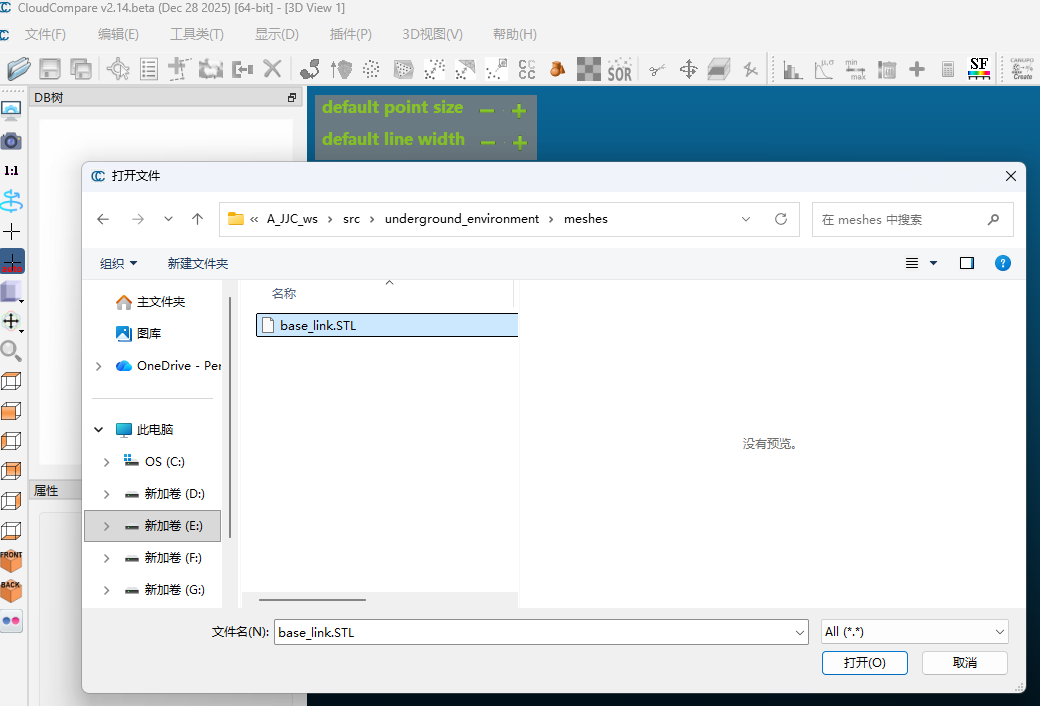Click the 取消 cancel button
Viewport: 1040px width, 706px height.
[x=964, y=662]
